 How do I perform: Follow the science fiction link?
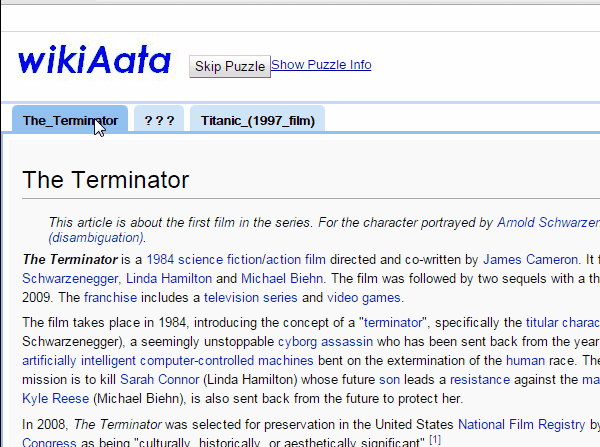[x=220, y=259]
